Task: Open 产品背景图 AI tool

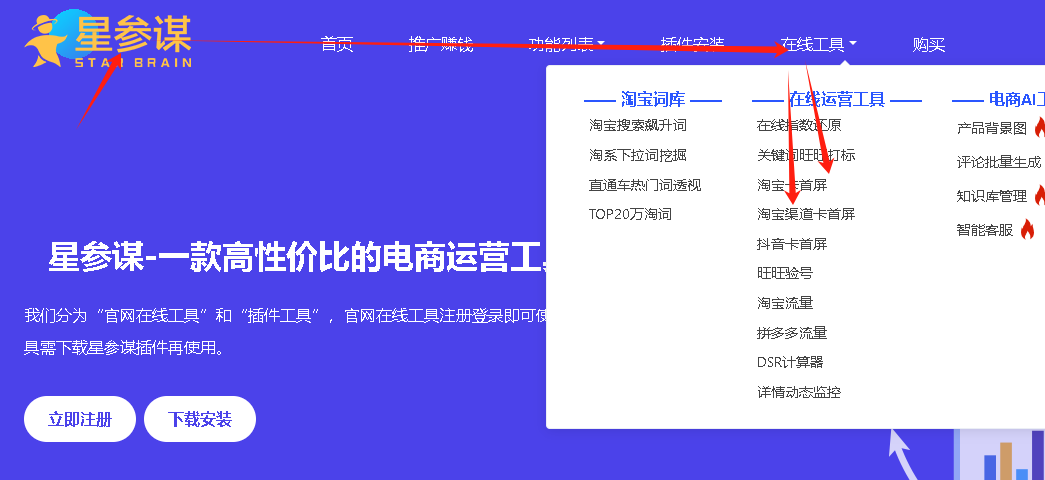Action: pos(992,129)
